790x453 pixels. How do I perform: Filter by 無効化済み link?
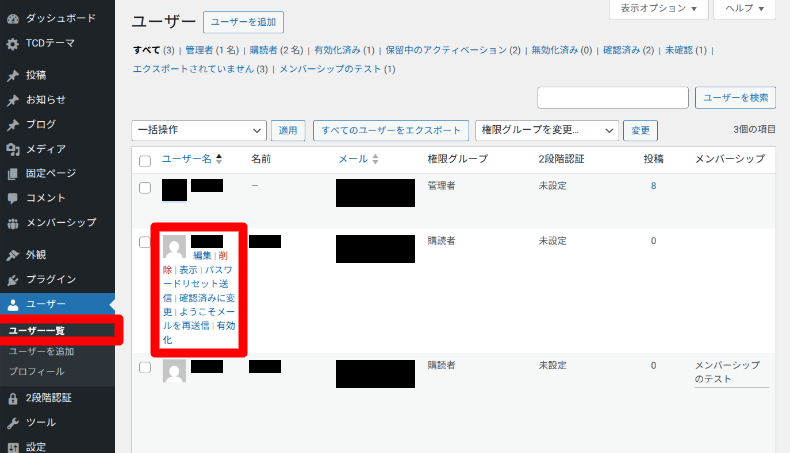pyautogui.click(x=555, y=50)
